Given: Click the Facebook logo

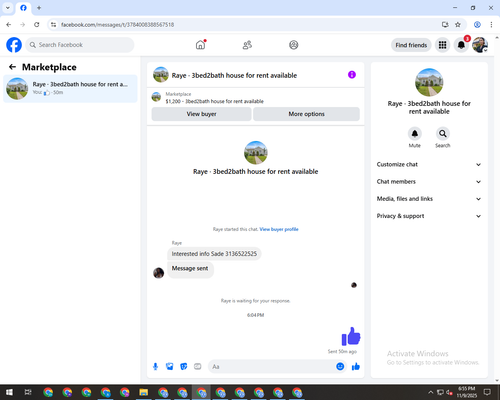Looking at the screenshot, I should pyautogui.click(x=14, y=45).
